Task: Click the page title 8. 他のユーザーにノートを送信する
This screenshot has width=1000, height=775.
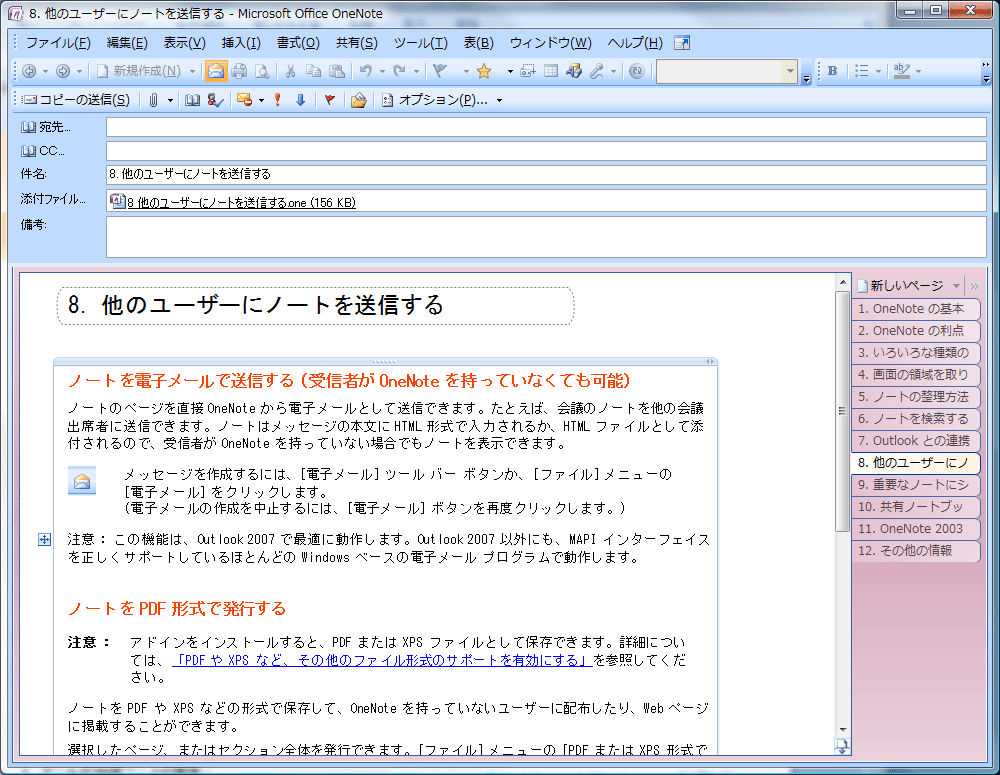Action: pyautogui.click(x=255, y=305)
